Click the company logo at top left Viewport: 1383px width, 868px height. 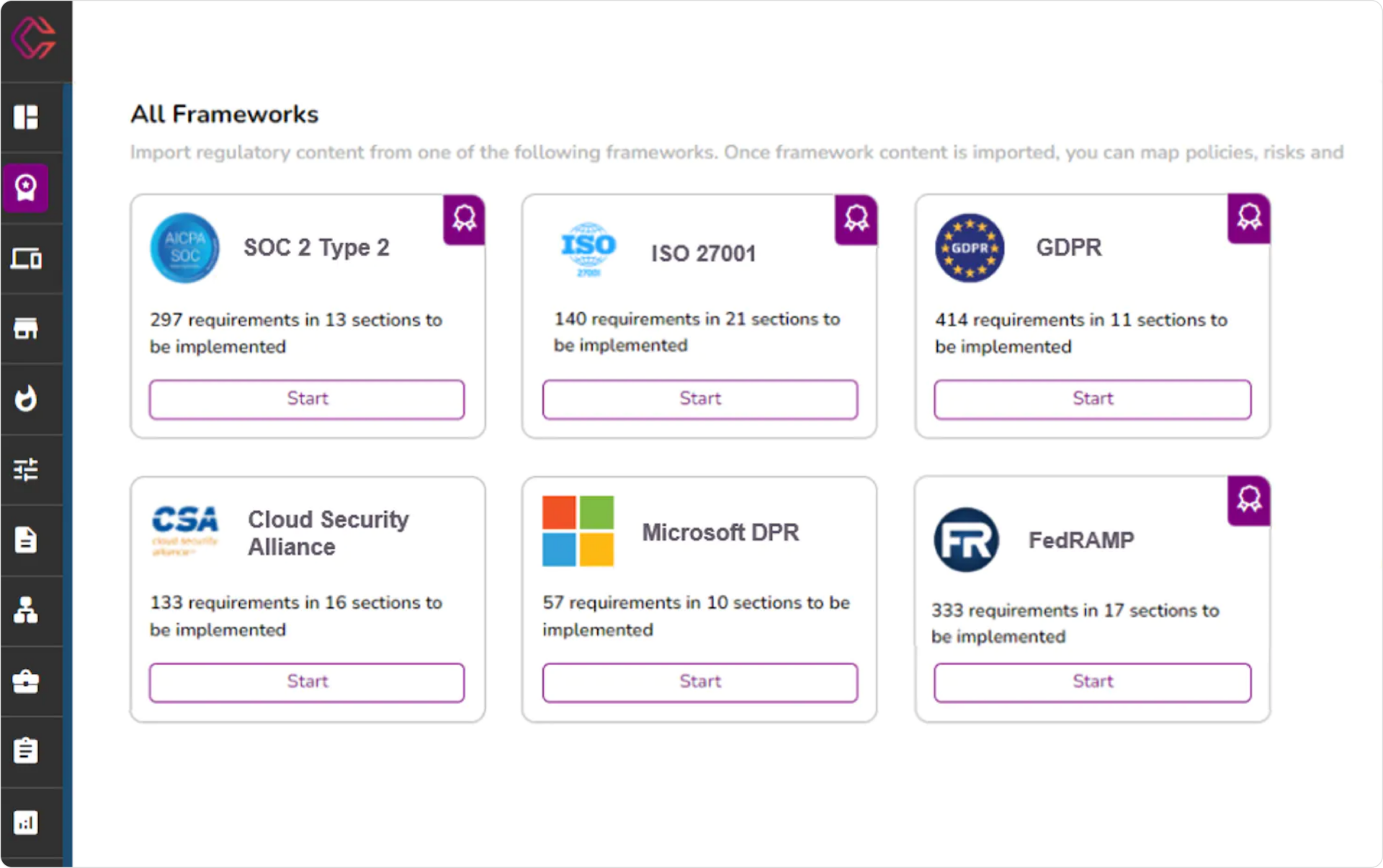tap(33, 38)
